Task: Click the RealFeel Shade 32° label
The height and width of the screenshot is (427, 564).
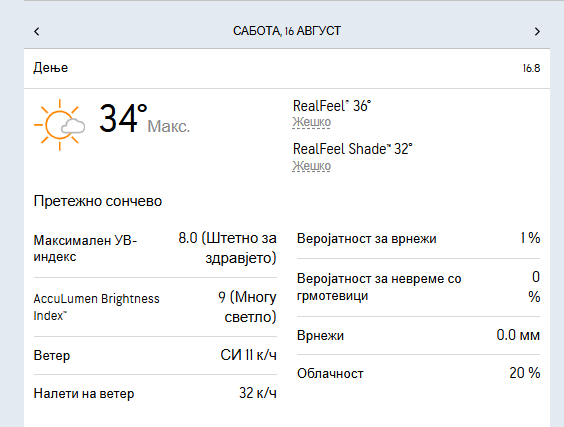Action: point(352,149)
